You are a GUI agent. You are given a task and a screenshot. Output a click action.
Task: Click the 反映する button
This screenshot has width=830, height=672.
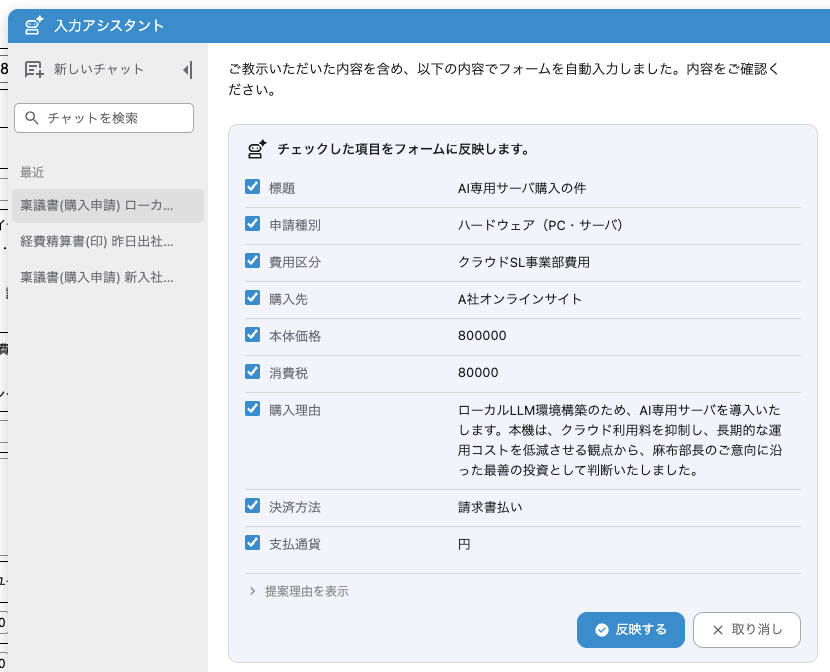(630, 630)
